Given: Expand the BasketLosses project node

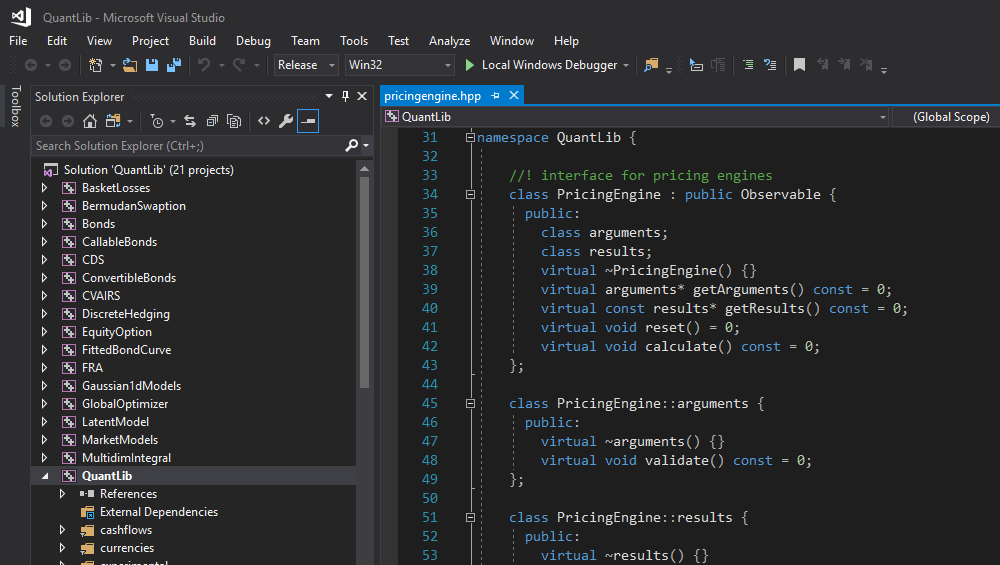Looking at the screenshot, I should 44,188.
